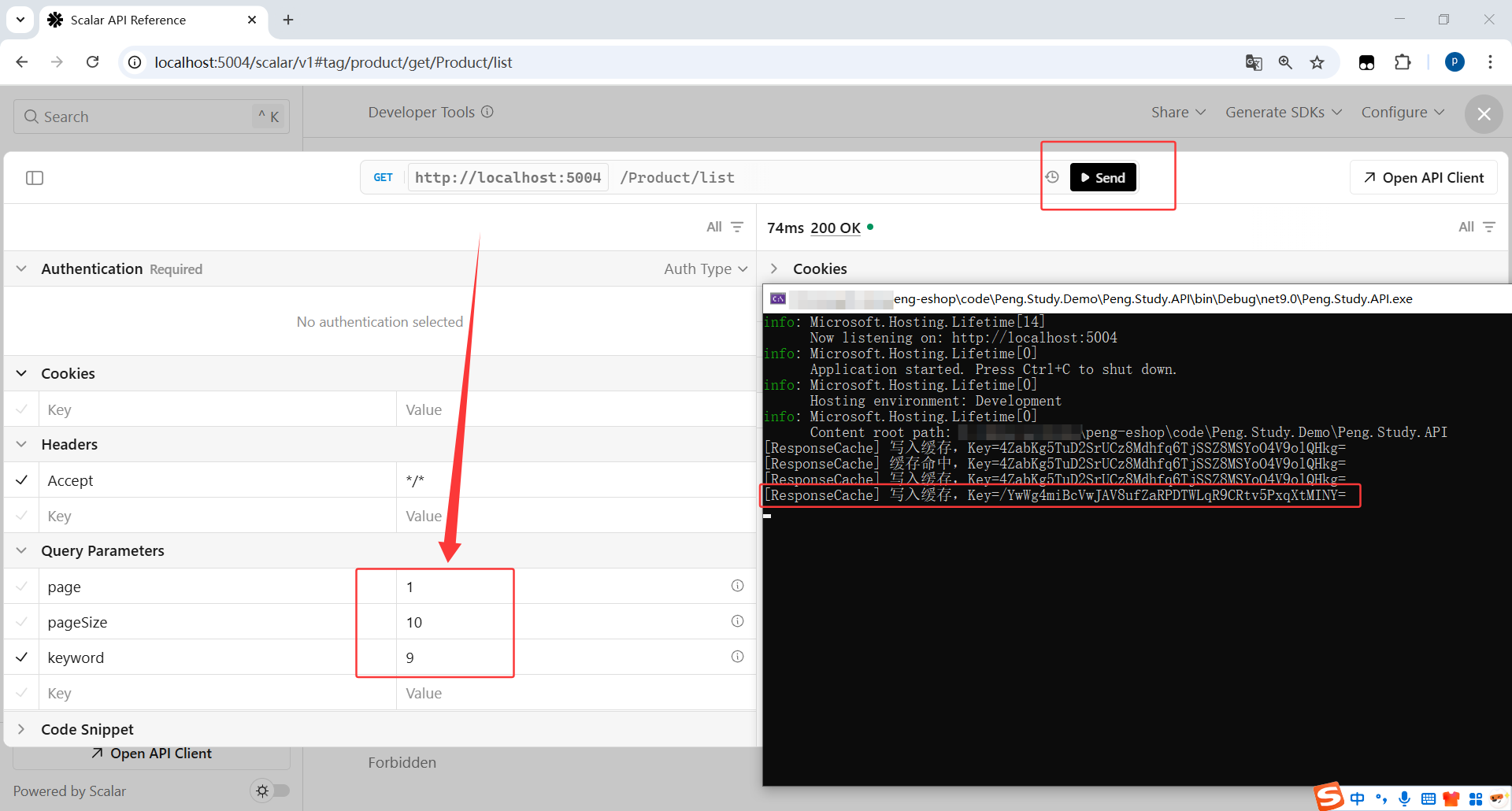The width and height of the screenshot is (1512, 811).
Task: Open the Auth Type dropdown
Action: [706, 269]
